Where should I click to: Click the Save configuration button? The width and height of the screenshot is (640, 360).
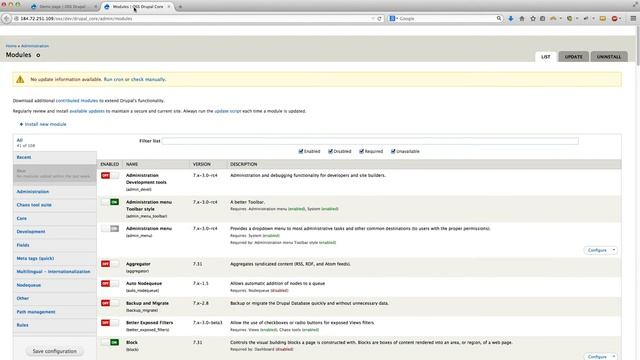[55, 351]
